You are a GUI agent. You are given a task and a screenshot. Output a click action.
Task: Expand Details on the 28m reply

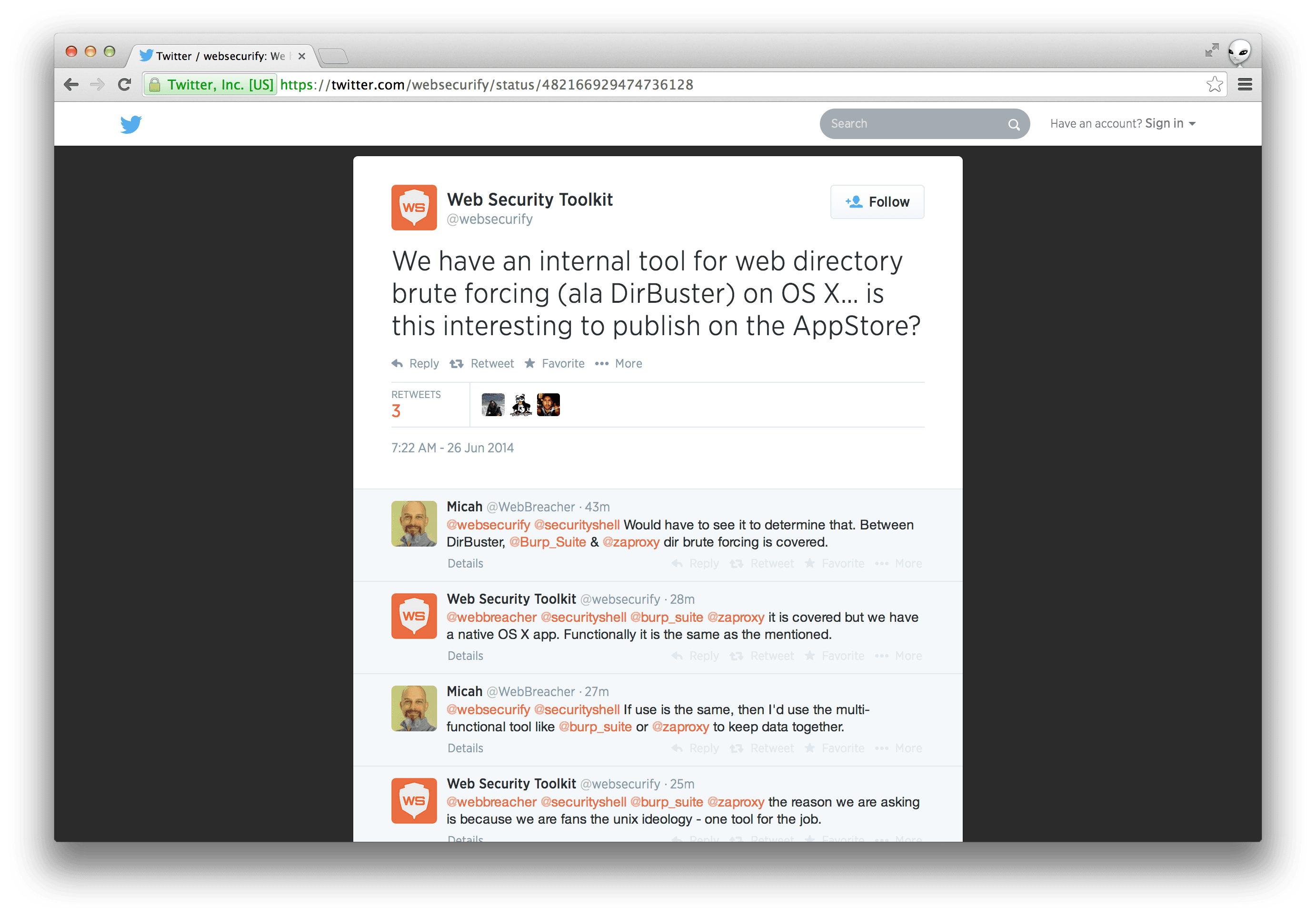point(466,656)
